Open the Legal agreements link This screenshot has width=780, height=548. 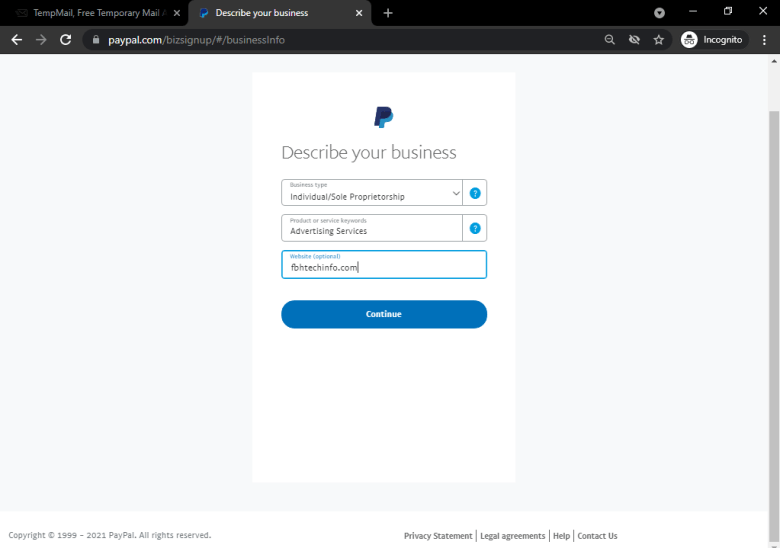pyautogui.click(x=512, y=536)
